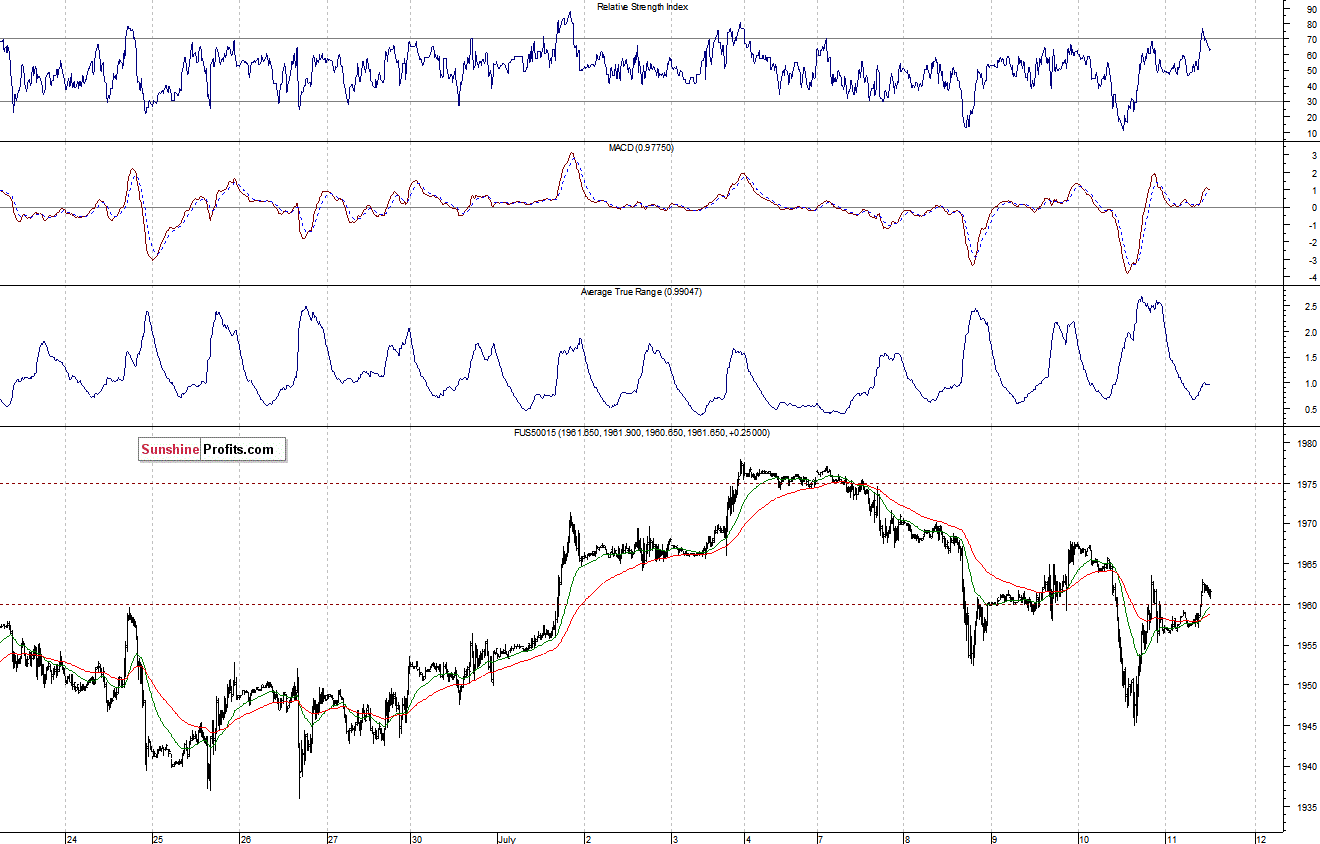Click the 0 value on MACD axis
Viewport: 1320px width, 844px height.
(x=1312, y=208)
